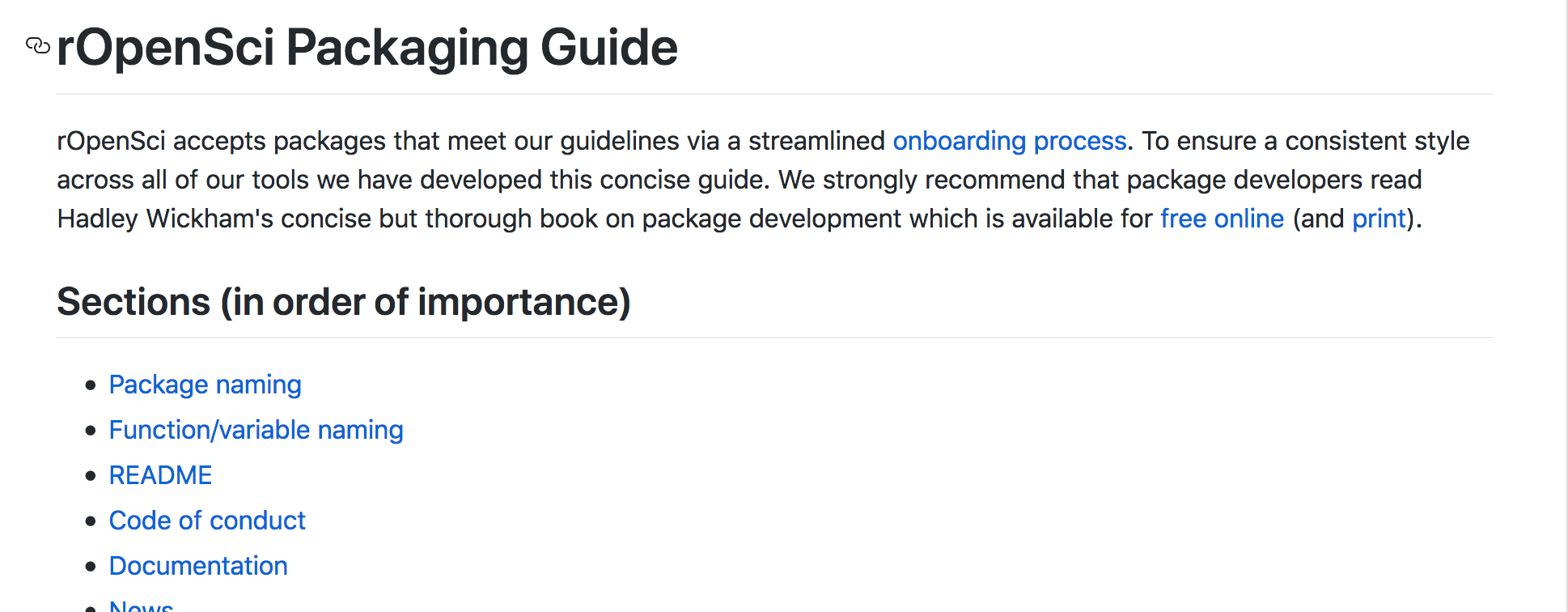The image size is (1568, 612).
Task: Click the bullet before Documentation
Action: coord(91,566)
